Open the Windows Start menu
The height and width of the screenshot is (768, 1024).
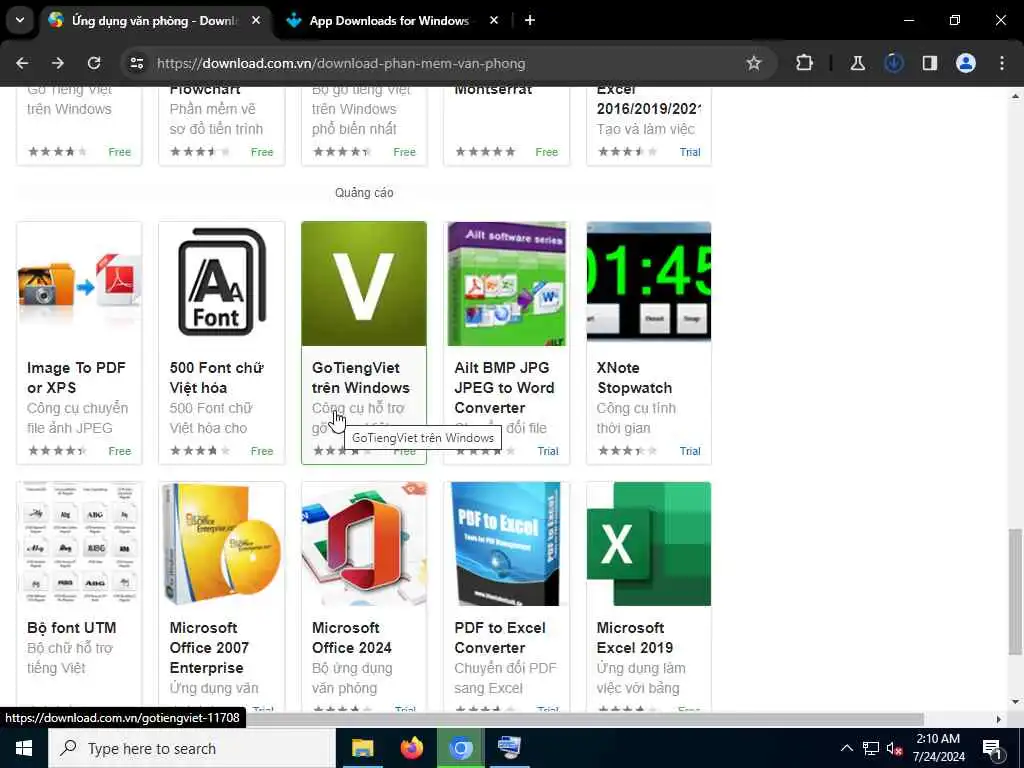[24, 748]
